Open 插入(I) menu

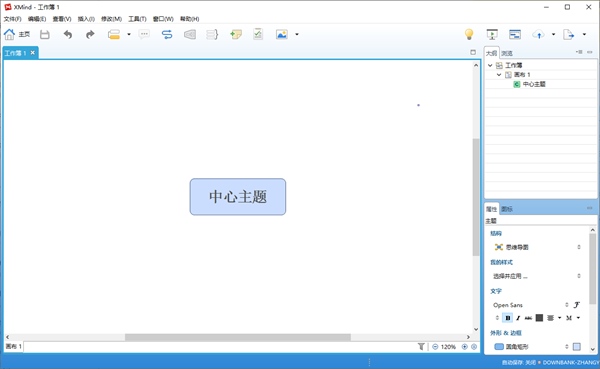[86, 19]
